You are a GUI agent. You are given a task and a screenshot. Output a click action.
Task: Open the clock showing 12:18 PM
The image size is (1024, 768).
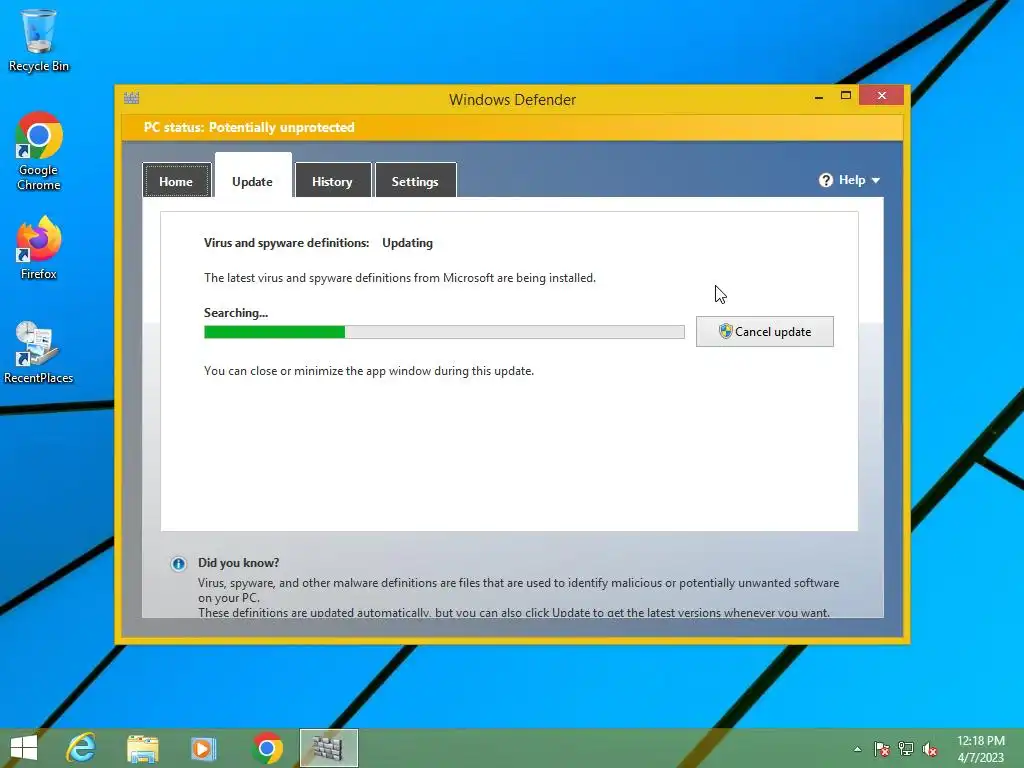[x=981, y=749]
